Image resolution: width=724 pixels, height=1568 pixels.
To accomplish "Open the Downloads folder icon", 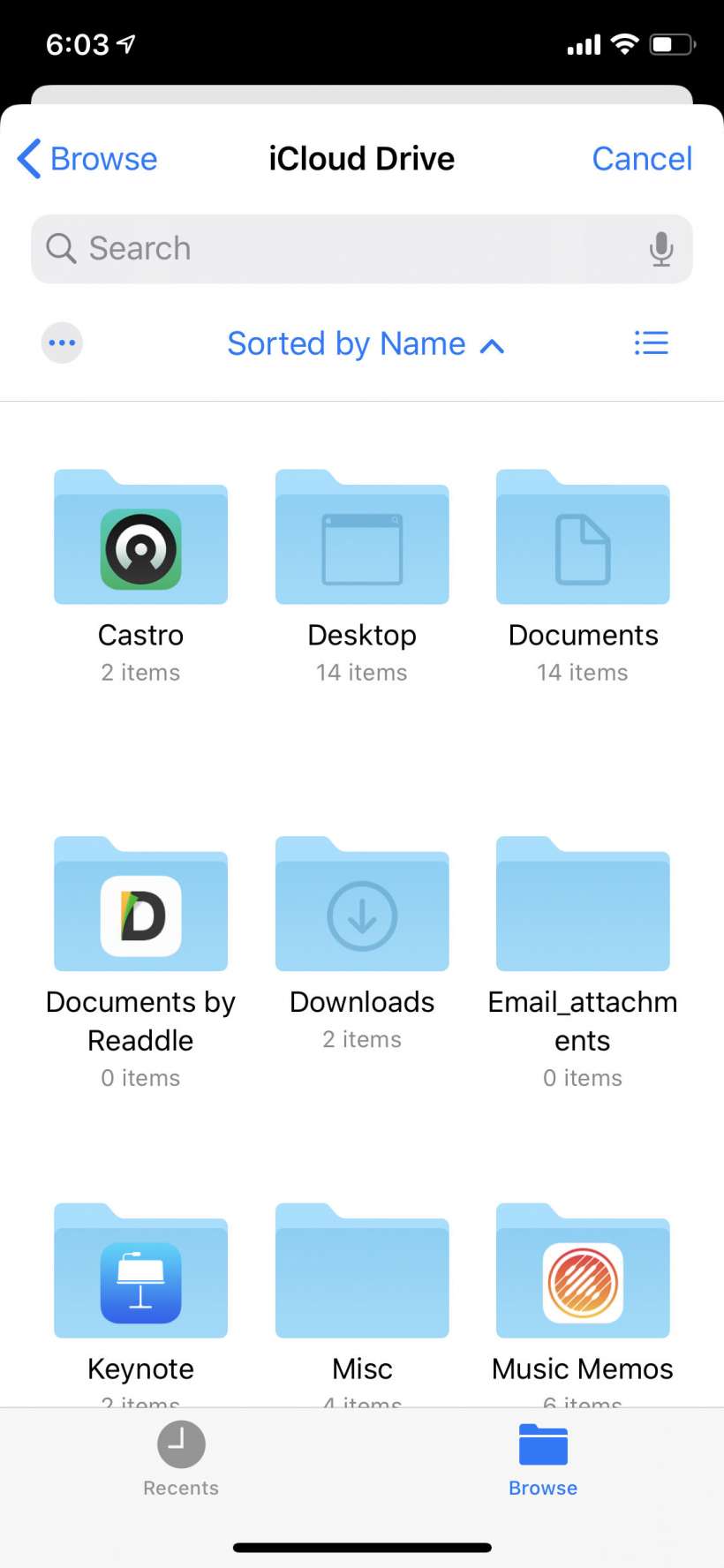I will (x=362, y=903).
